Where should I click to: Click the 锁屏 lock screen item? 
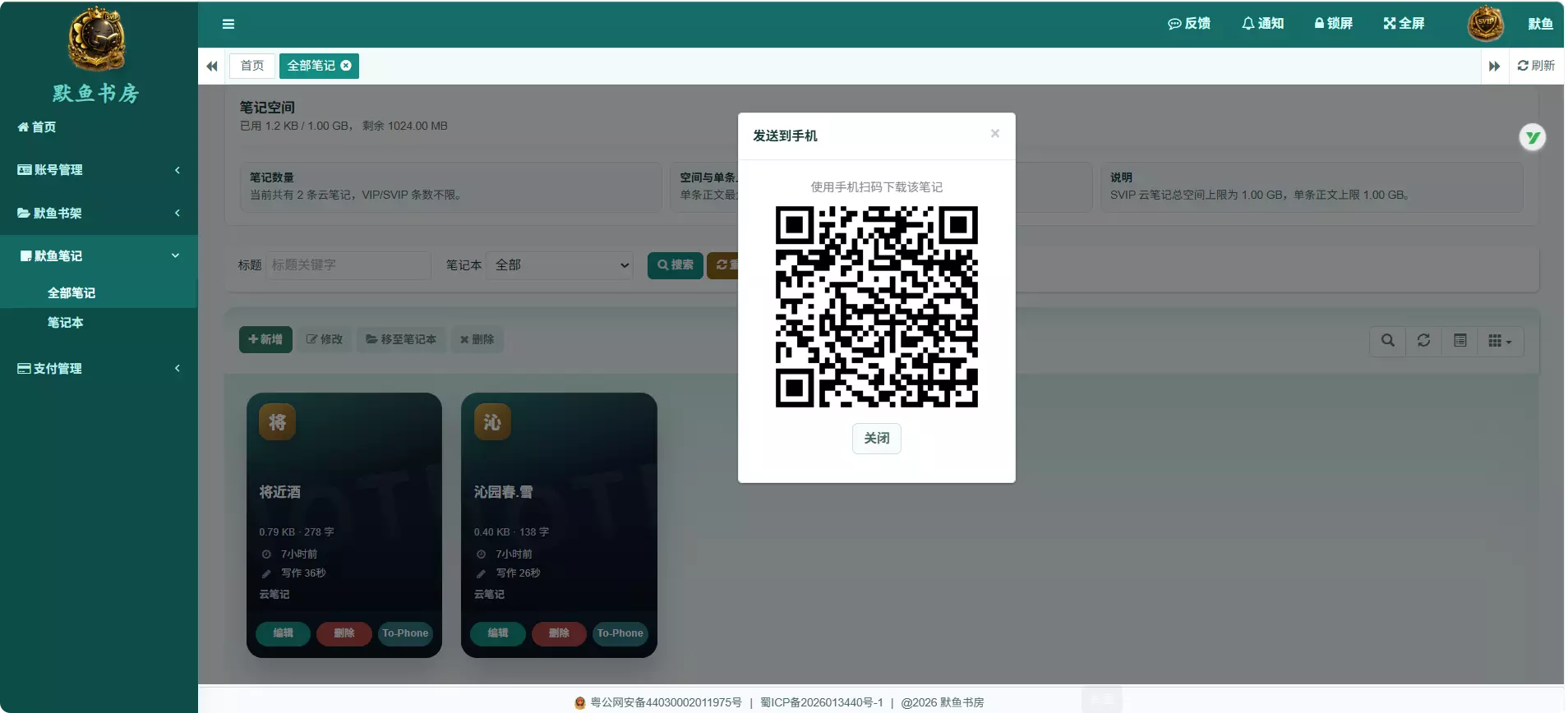click(1333, 24)
